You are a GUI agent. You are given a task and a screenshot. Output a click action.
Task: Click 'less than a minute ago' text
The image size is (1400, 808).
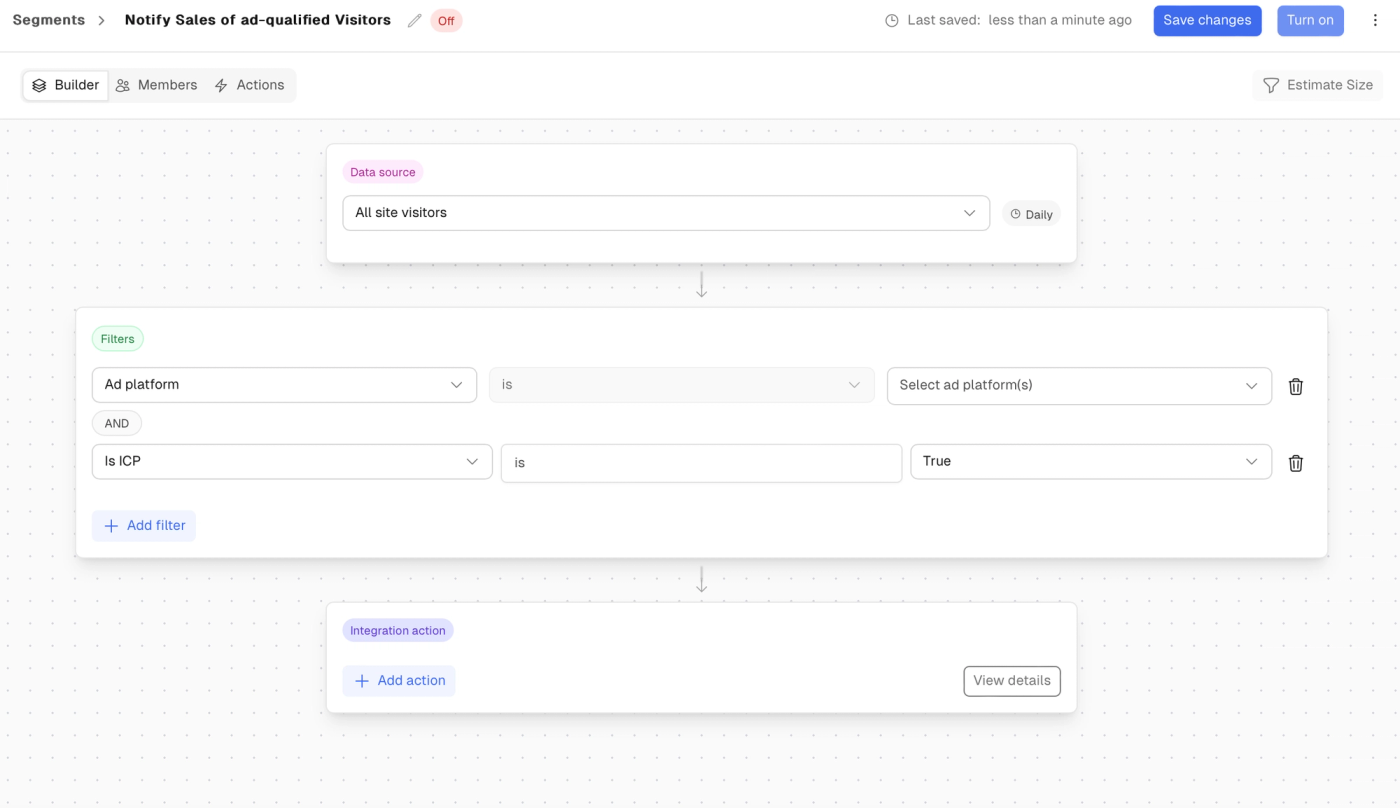(x=1060, y=20)
